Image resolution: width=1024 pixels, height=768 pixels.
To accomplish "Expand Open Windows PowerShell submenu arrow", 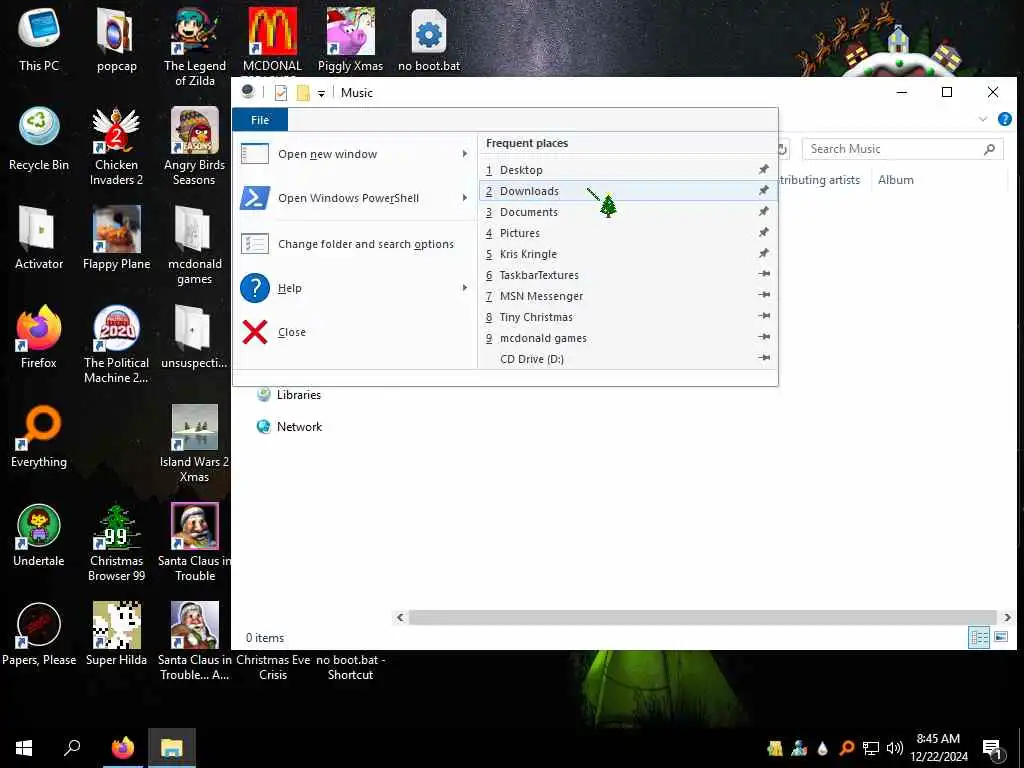I will tap(465, 198).
